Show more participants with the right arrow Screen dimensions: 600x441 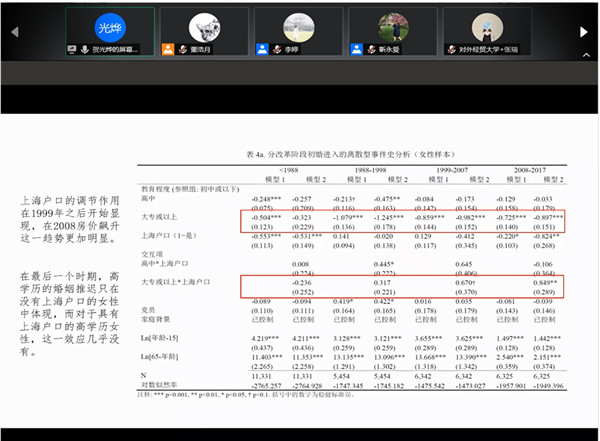click(586, 31)
